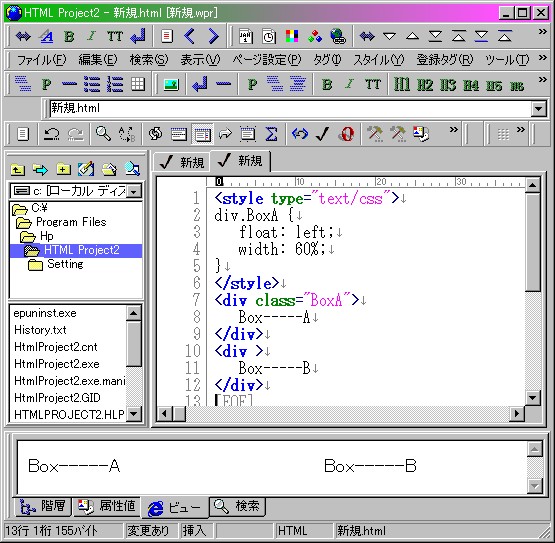
Task: Click the TT teletype icon in top toolbar
Action: (x=115, y=36)
